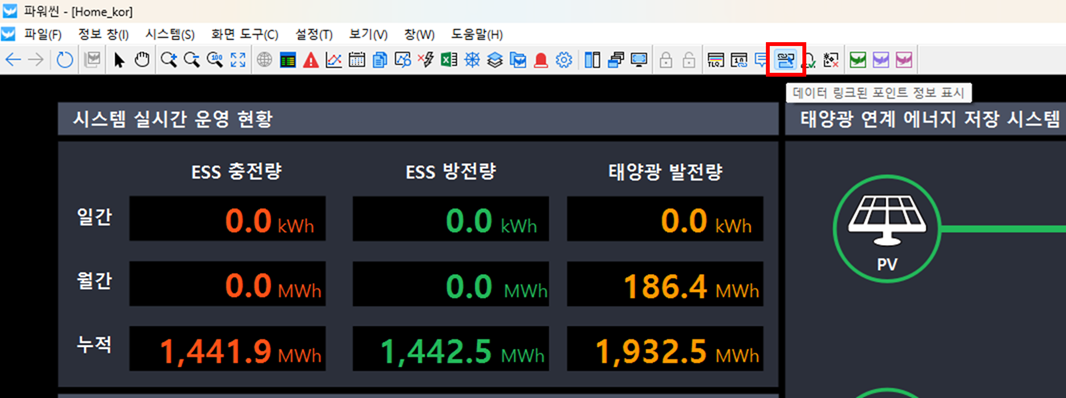Click the blue ship wheel icon

point(472,61)
